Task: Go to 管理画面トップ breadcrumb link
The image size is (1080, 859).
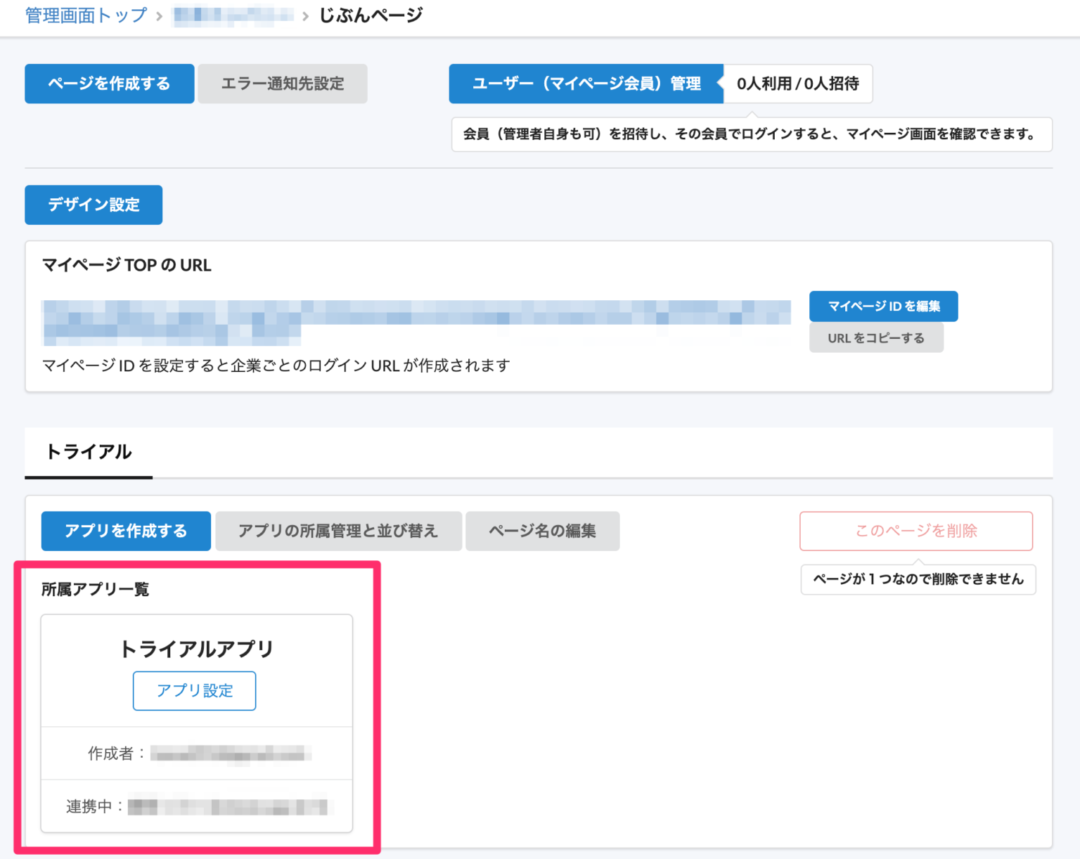Action: click(85, 15)
